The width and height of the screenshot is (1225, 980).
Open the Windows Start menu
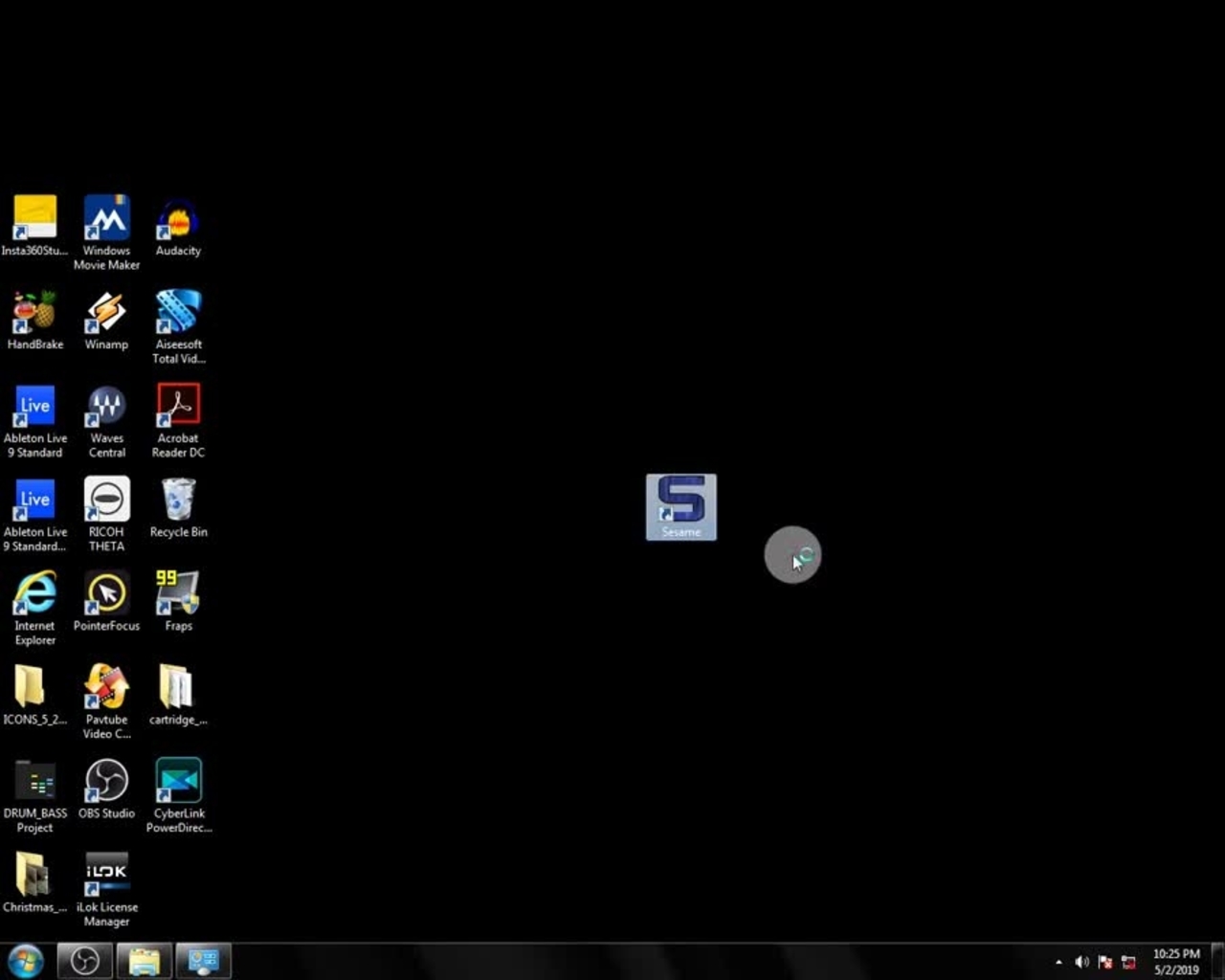coord(26,961)
